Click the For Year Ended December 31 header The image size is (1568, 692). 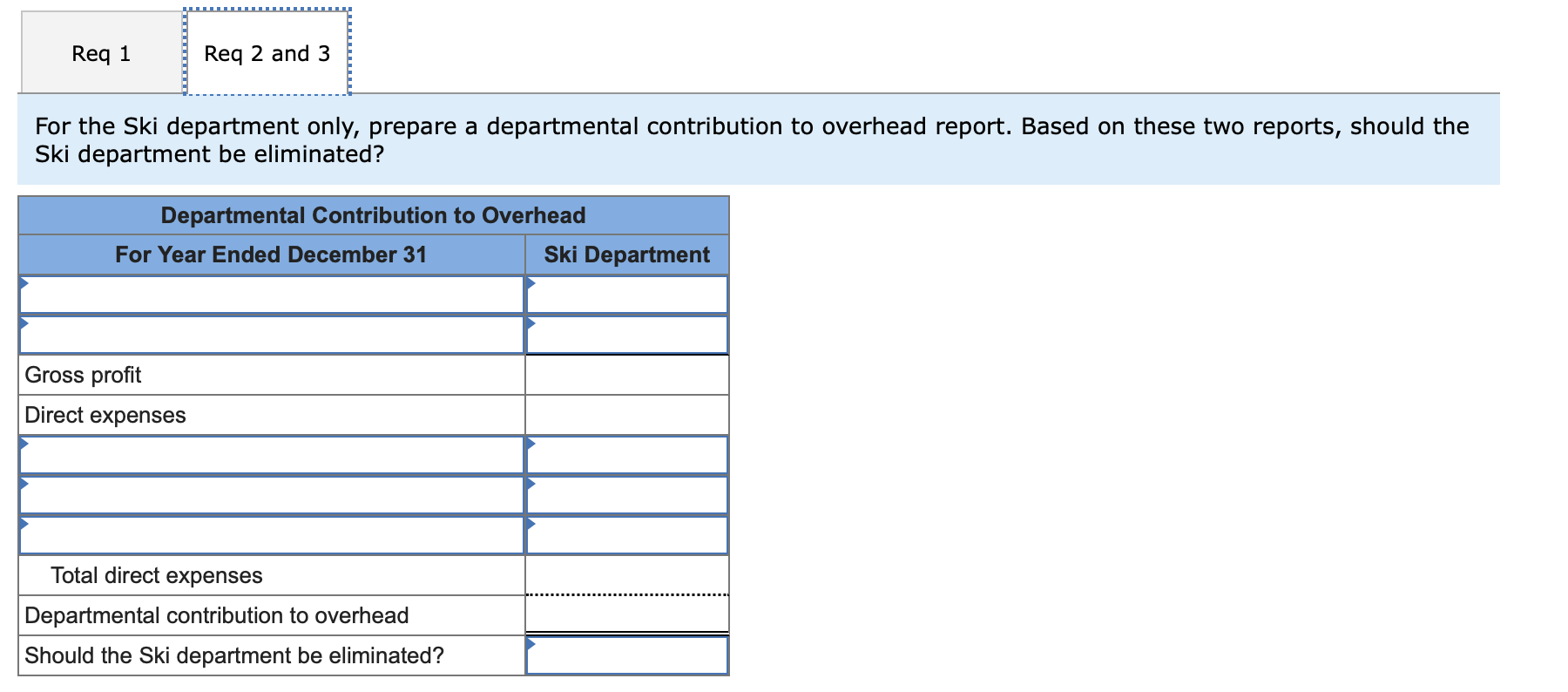click(x=272, y=254)
